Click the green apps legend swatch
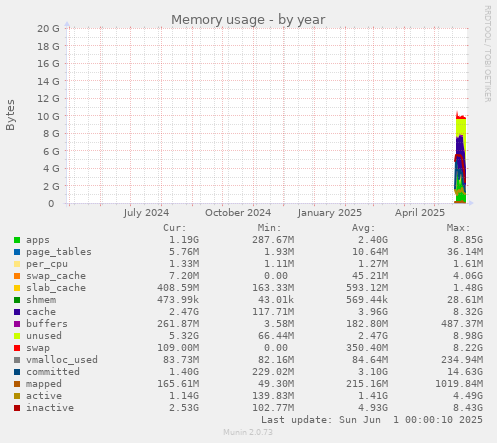The image size is (497, 443). [x=17, y=240]
